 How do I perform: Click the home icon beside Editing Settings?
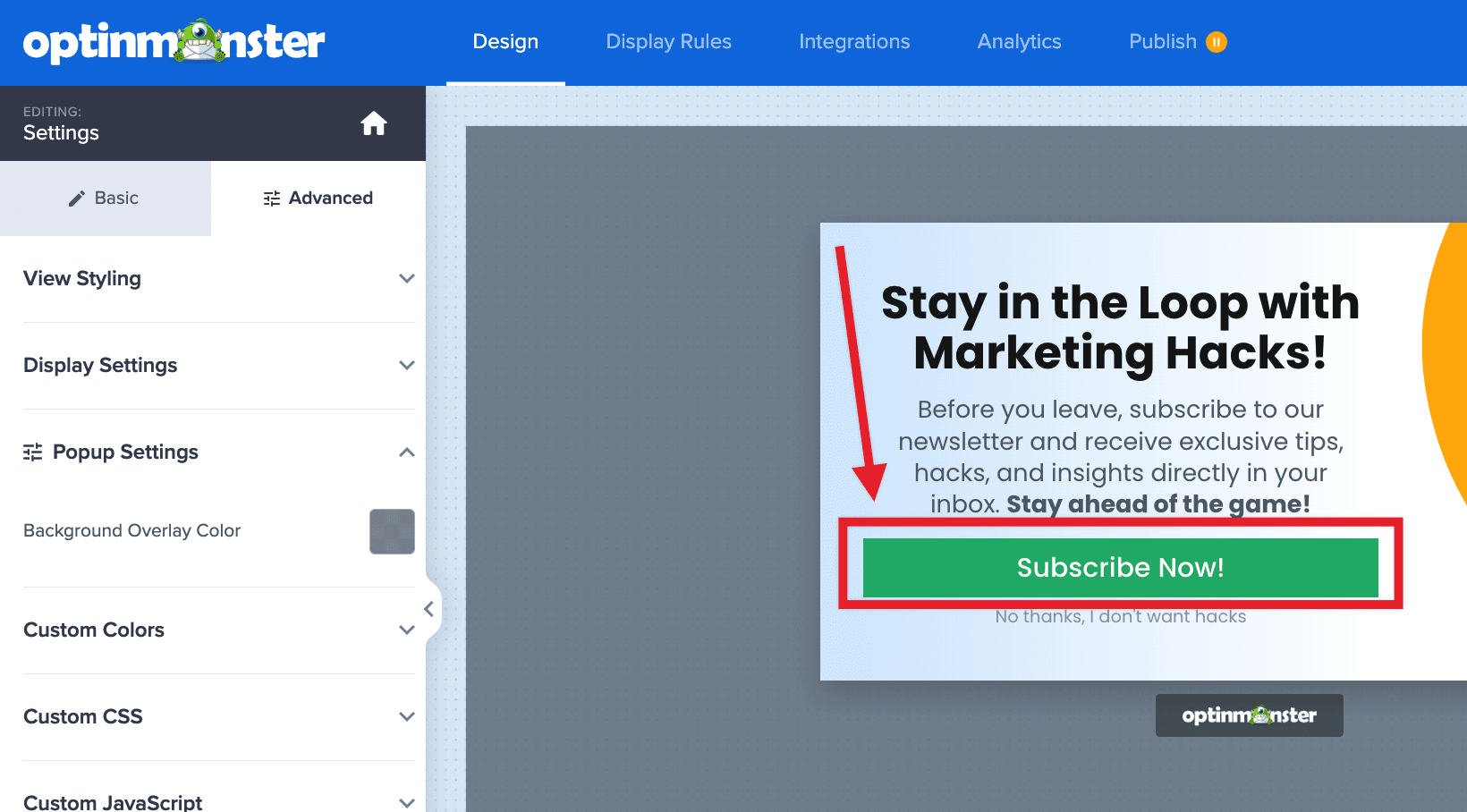click(374, 123)
